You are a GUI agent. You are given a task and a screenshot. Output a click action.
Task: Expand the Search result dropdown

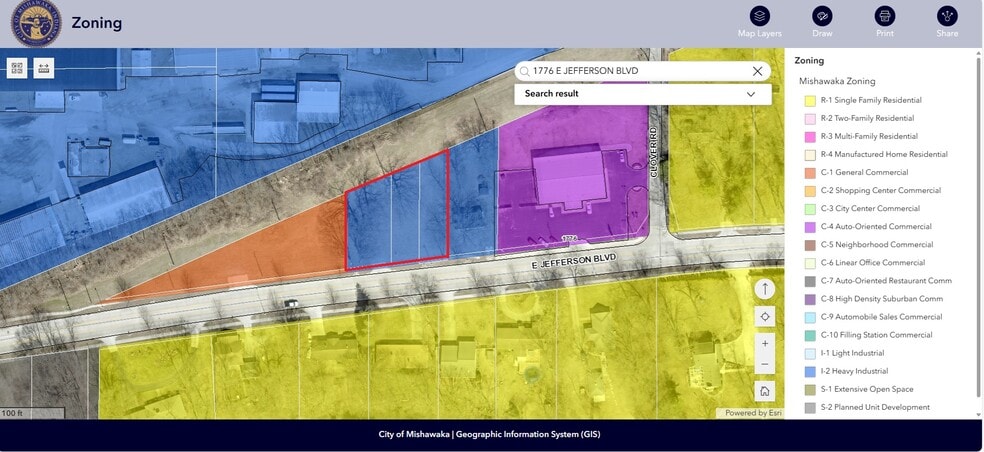(750, 94)
